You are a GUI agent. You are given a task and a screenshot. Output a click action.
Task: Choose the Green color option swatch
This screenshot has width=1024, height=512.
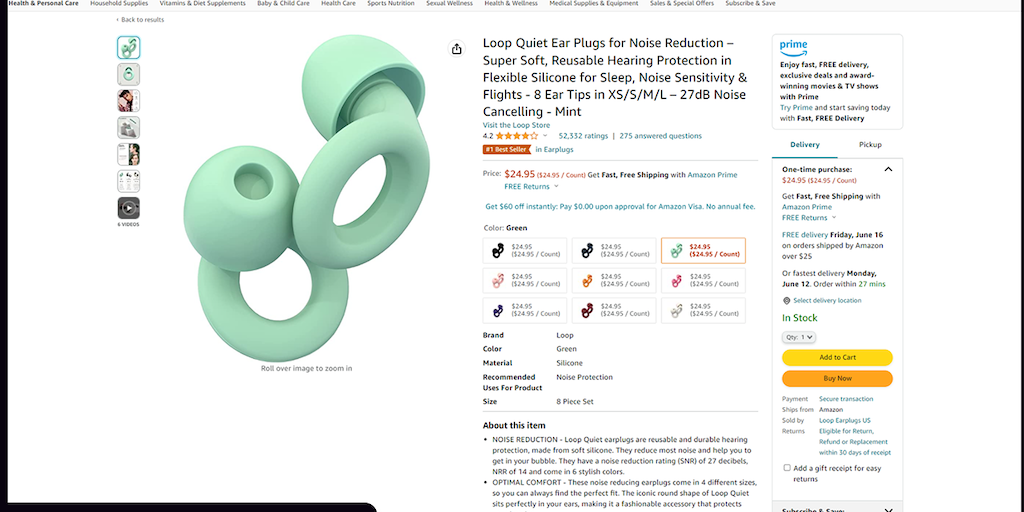point(703,251)
